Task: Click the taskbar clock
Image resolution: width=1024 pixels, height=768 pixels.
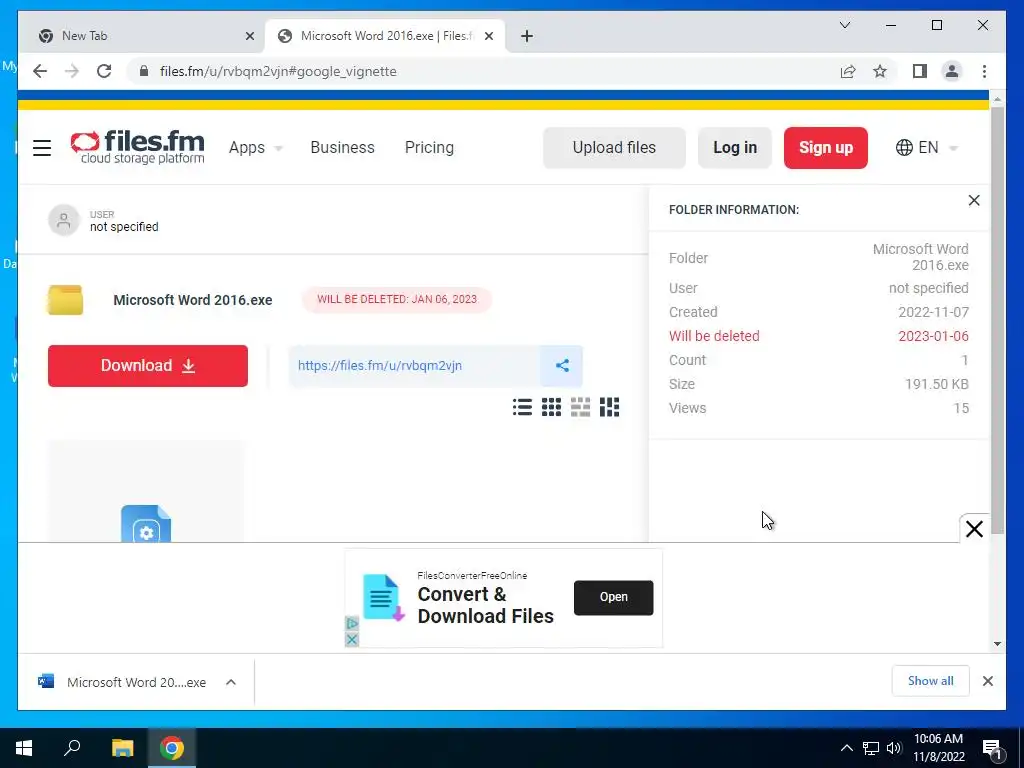Action: [938, 748]
